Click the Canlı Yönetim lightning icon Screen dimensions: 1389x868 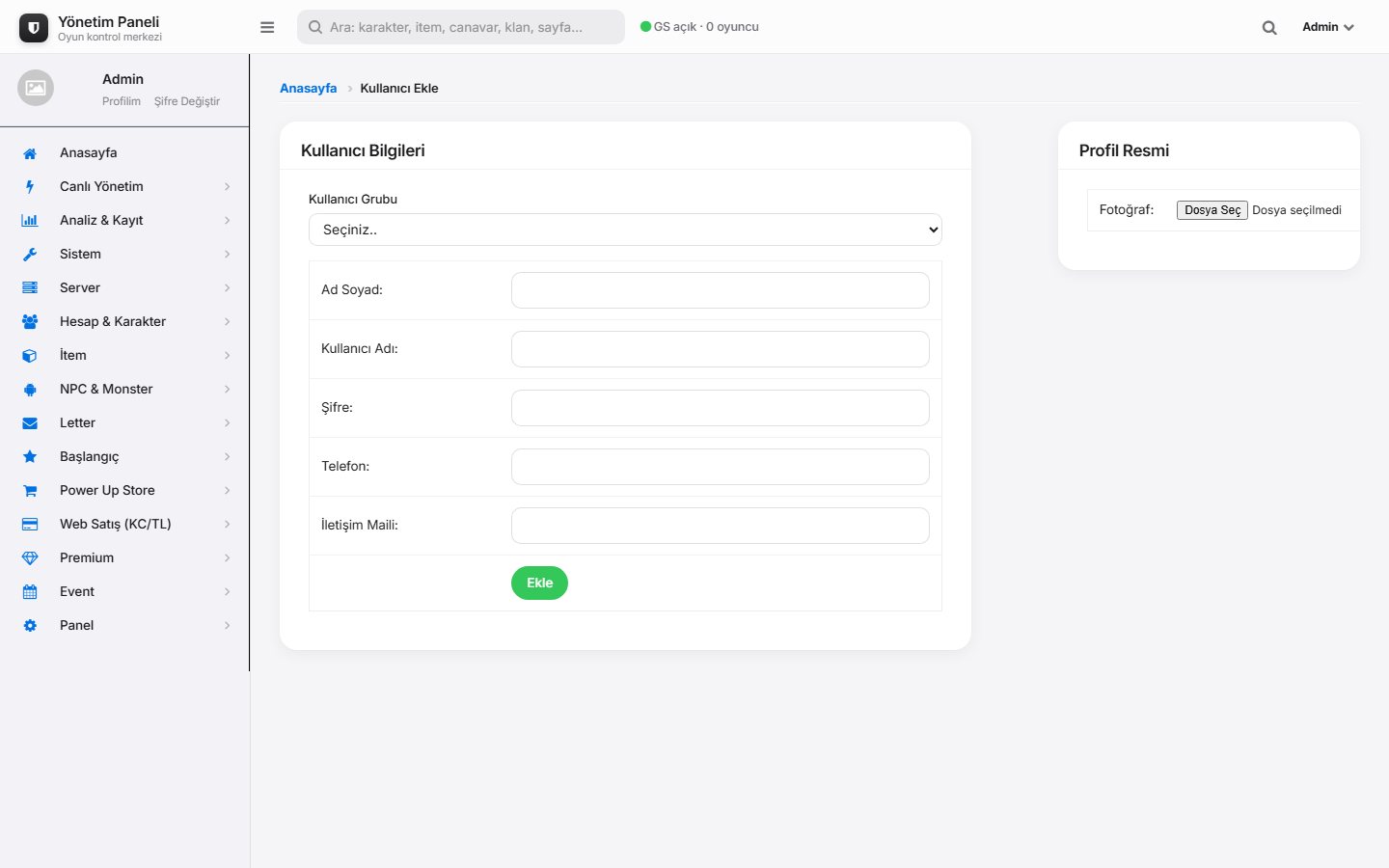click(x=30, y=187)
